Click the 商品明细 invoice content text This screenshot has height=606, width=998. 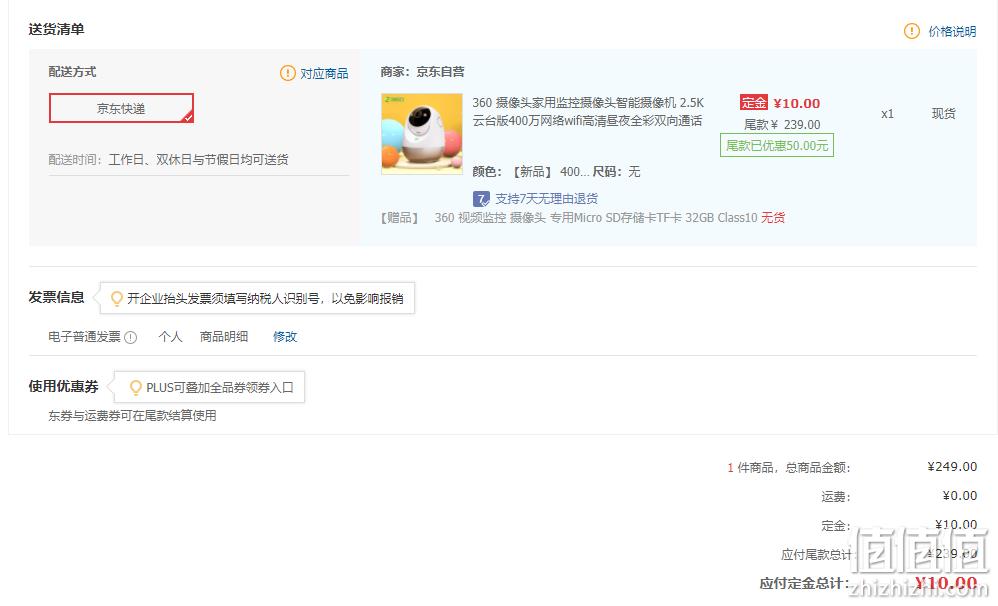point(223,337)
